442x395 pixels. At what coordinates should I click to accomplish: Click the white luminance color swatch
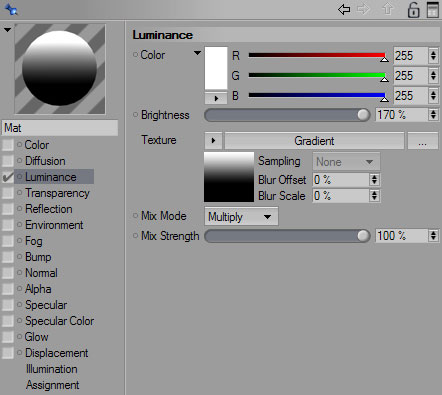216,68
